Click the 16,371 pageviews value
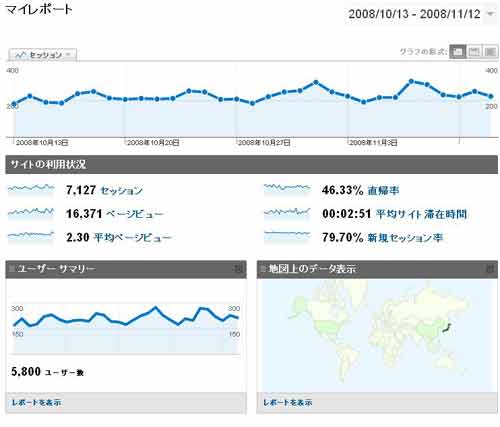The height and width of the screenshot is (427, 500). point(84,214)
